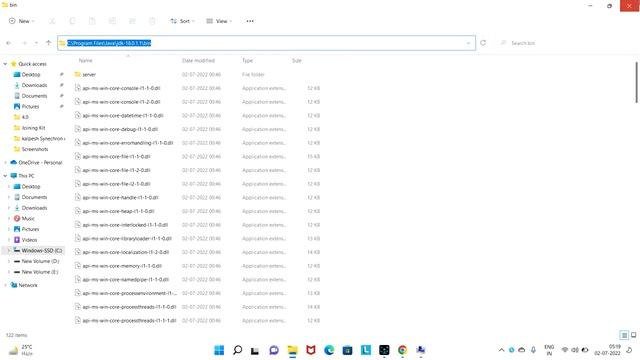Click the Share icon in toolbar
The height and width of the screenshot is (360, 640).
coord(132,21)
